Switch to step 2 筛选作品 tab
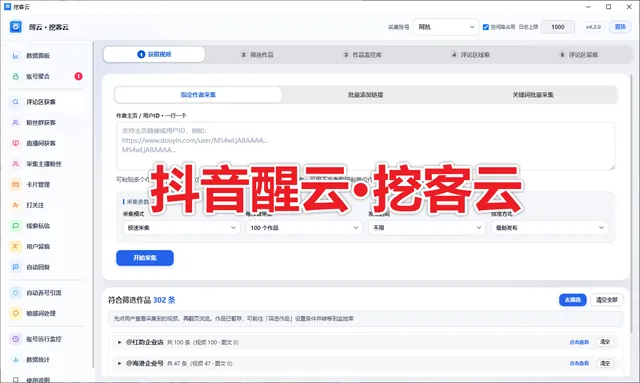The height and width of the screenshot is (383, 640). [257, 55]
